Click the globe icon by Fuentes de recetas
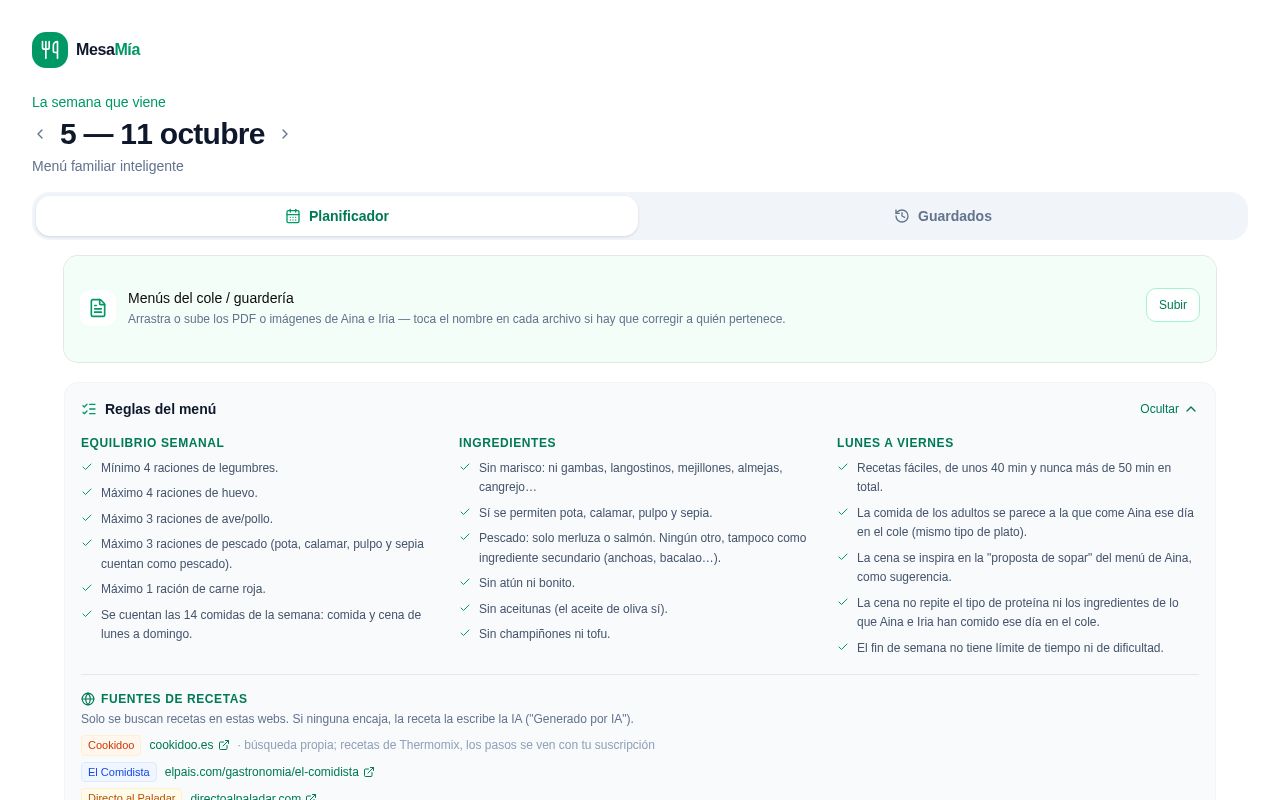This screenshot has width=1280, height=800. coord(88,699)
